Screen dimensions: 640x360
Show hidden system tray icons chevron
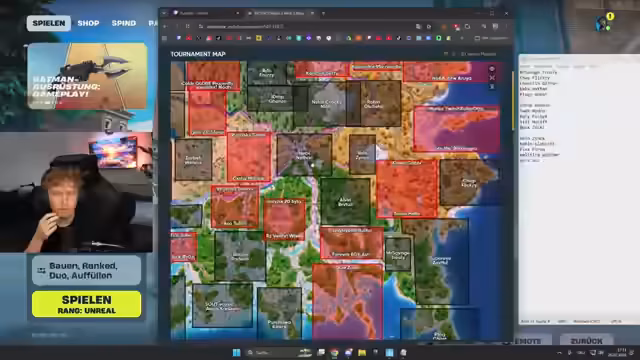tap(559, 353)
